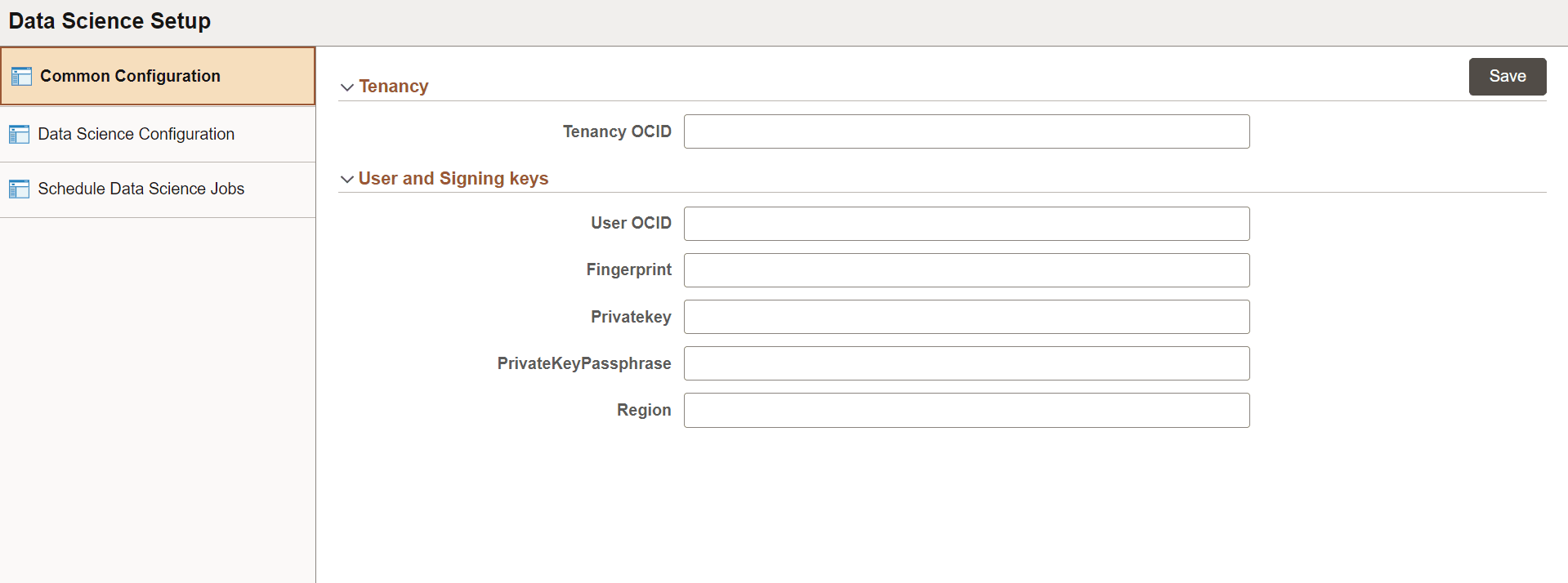Click the User OCID input box

(967, 223)
